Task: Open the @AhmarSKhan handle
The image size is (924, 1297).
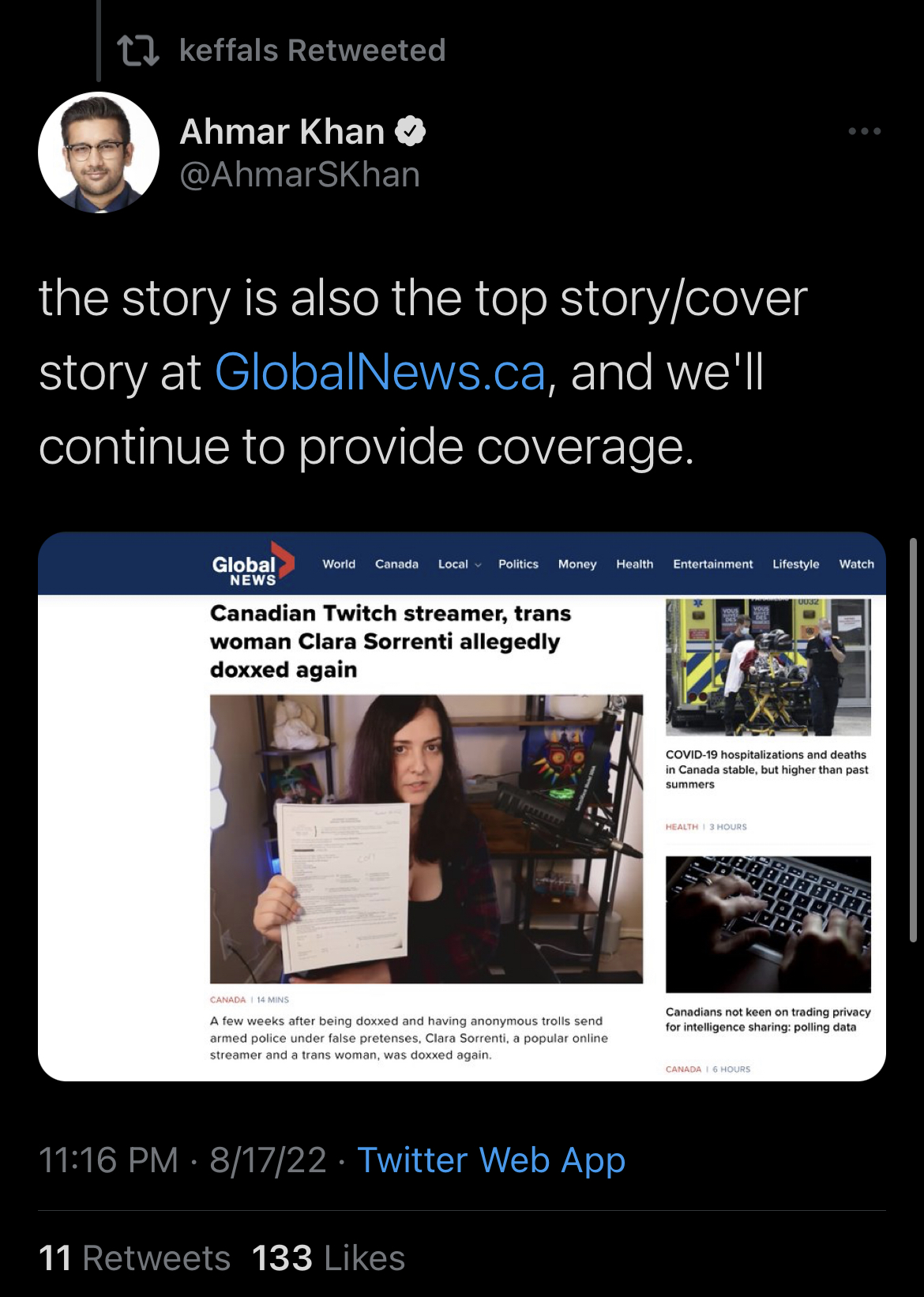Action: 300,175
